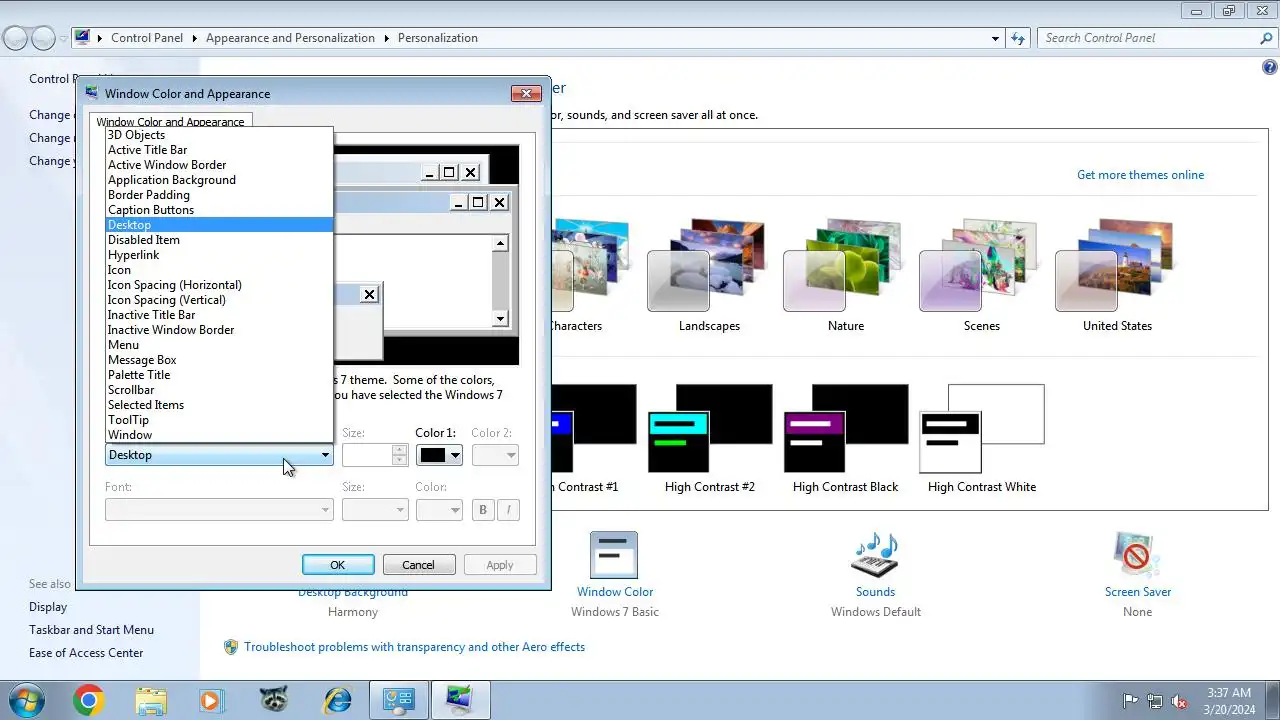Choose Window in the item list
Viewport: 1280px width, 720px height.
[x=219, y=435]
